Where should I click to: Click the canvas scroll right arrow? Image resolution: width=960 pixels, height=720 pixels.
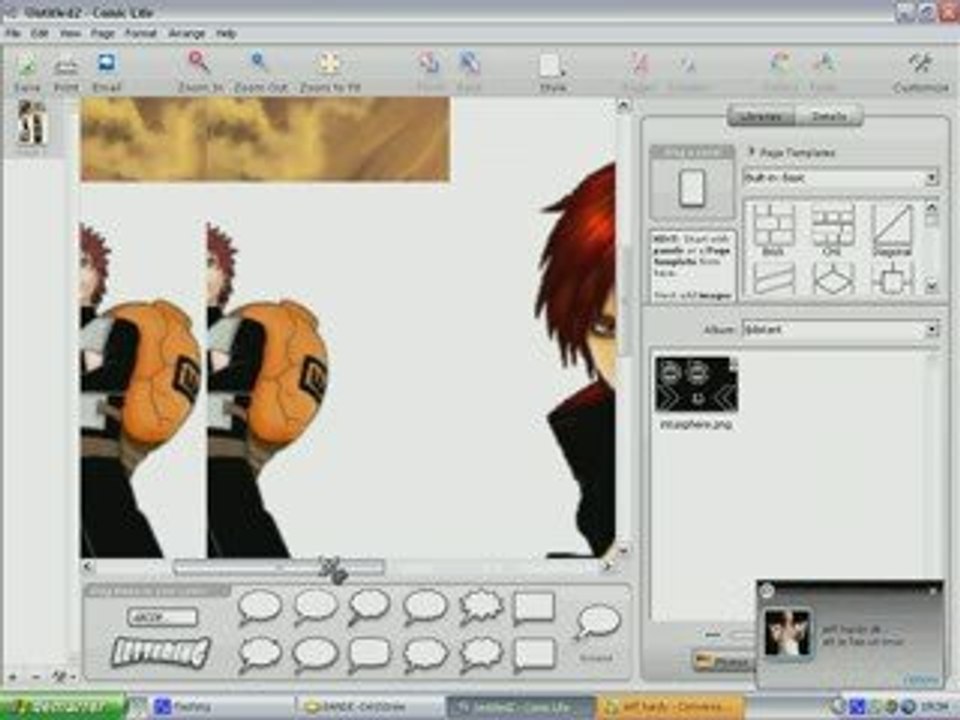607,567
